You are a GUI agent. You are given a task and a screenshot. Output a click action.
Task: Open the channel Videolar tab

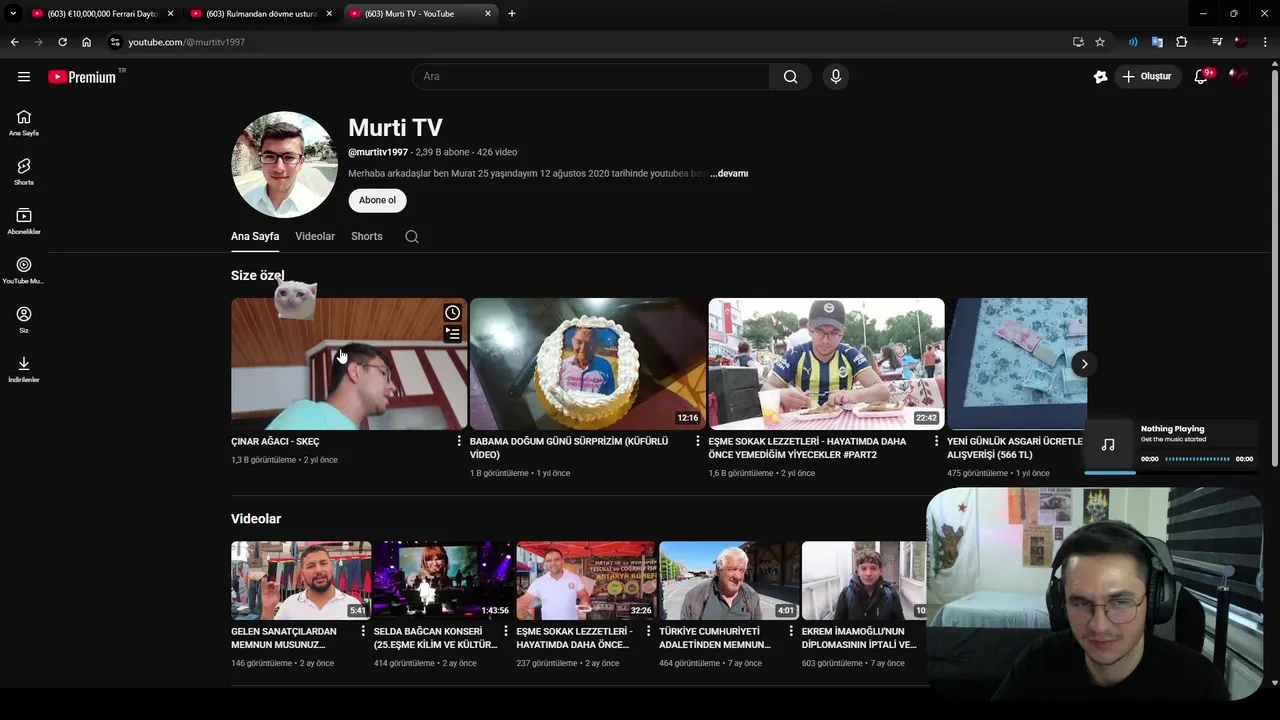(x=315, y=237)
